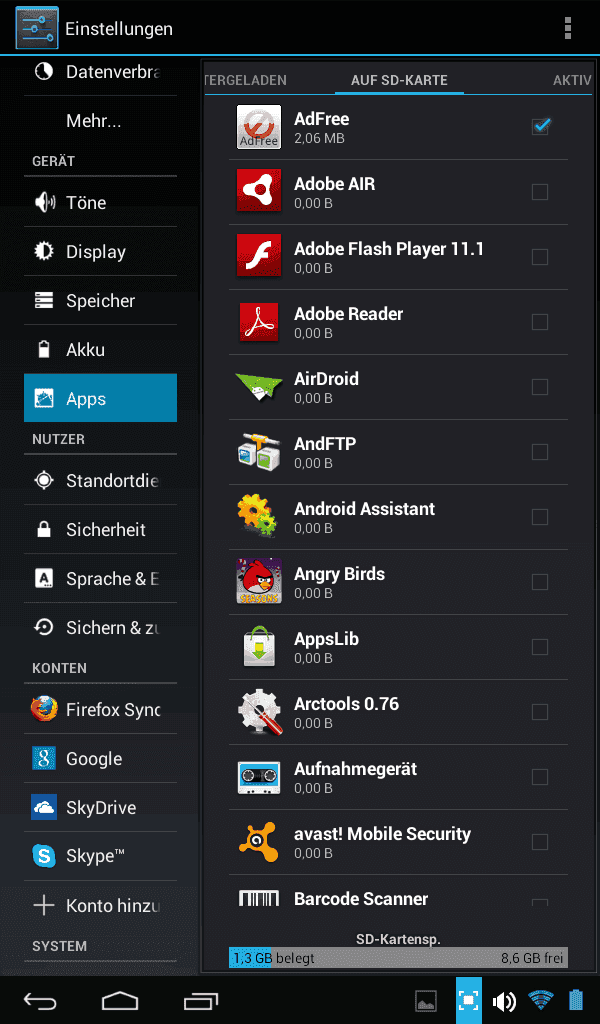This screenshot has height=1024, width=600.
Task: Tap Konto hinzufügen to add account
Action: (101, 905)
